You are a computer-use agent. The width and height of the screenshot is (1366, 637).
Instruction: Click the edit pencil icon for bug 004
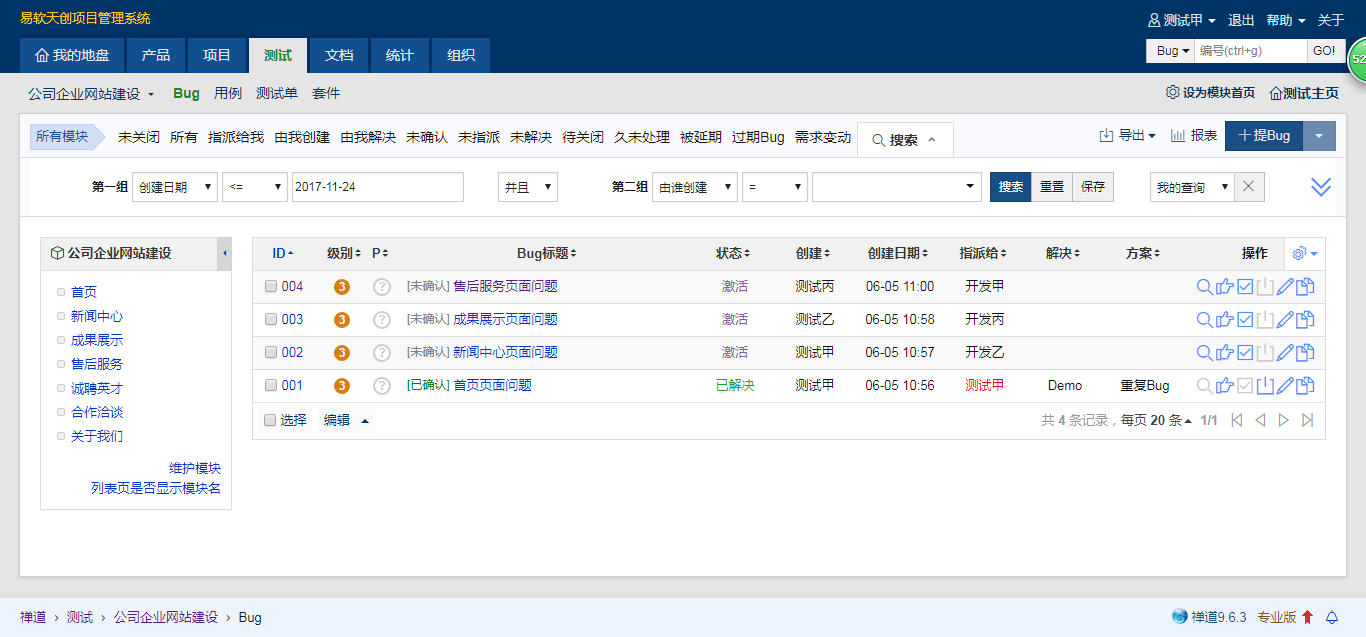click(x=1285, y=287)
